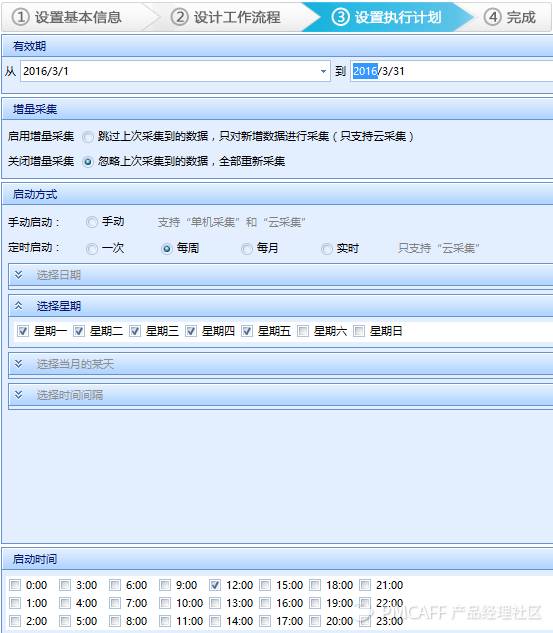
Task: Check the 9:00 start time checkbox
Action: [165, 585]
